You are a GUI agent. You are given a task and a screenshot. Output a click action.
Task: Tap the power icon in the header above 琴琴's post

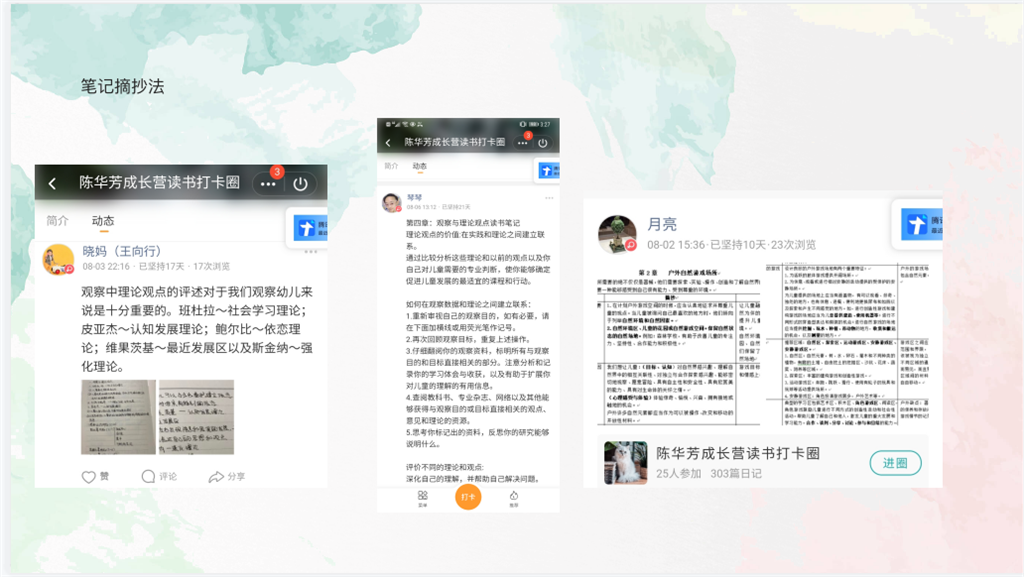point(543,142)
